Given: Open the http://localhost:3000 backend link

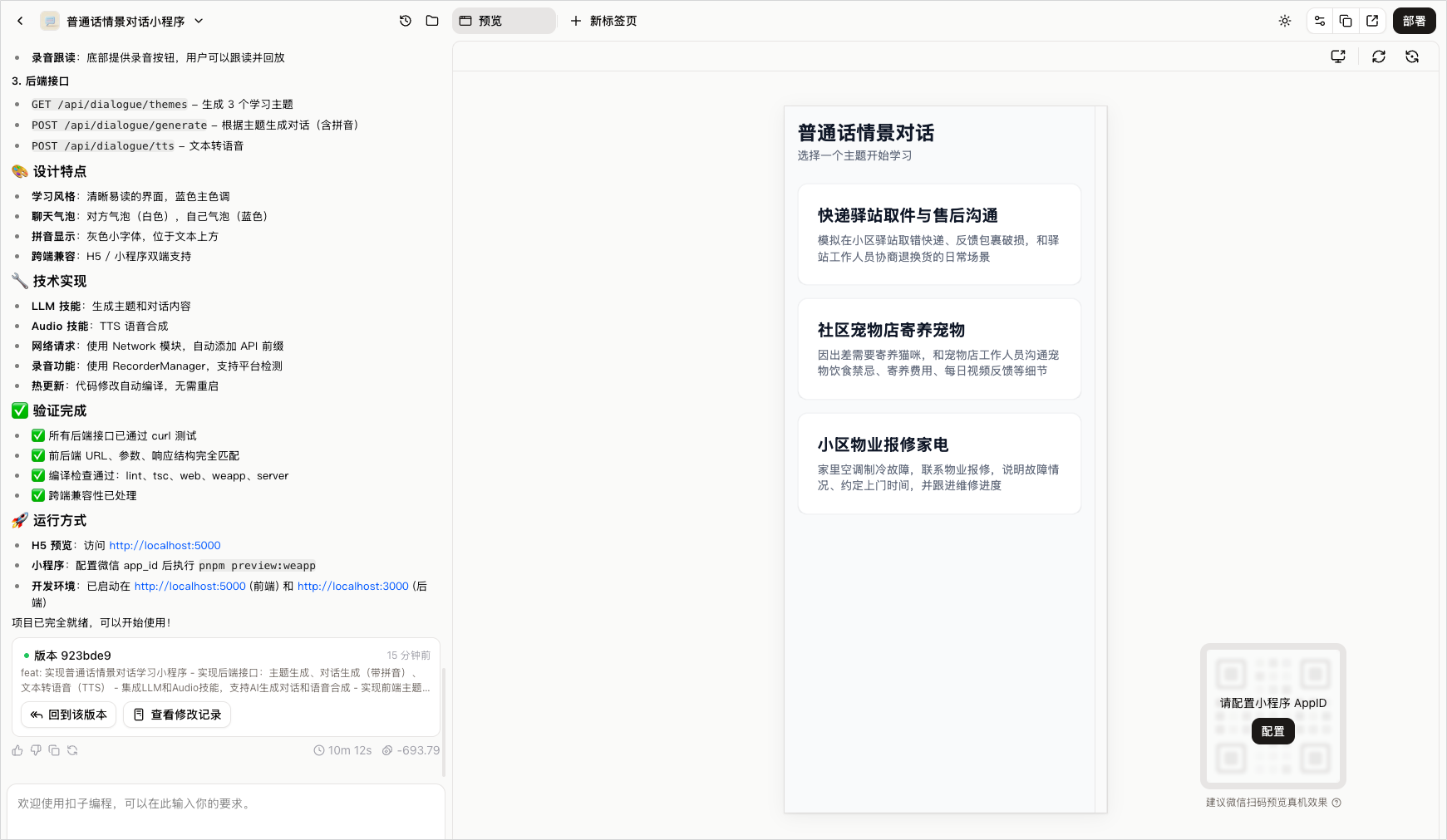Looking at the screenshot, I should click(353, 587).
